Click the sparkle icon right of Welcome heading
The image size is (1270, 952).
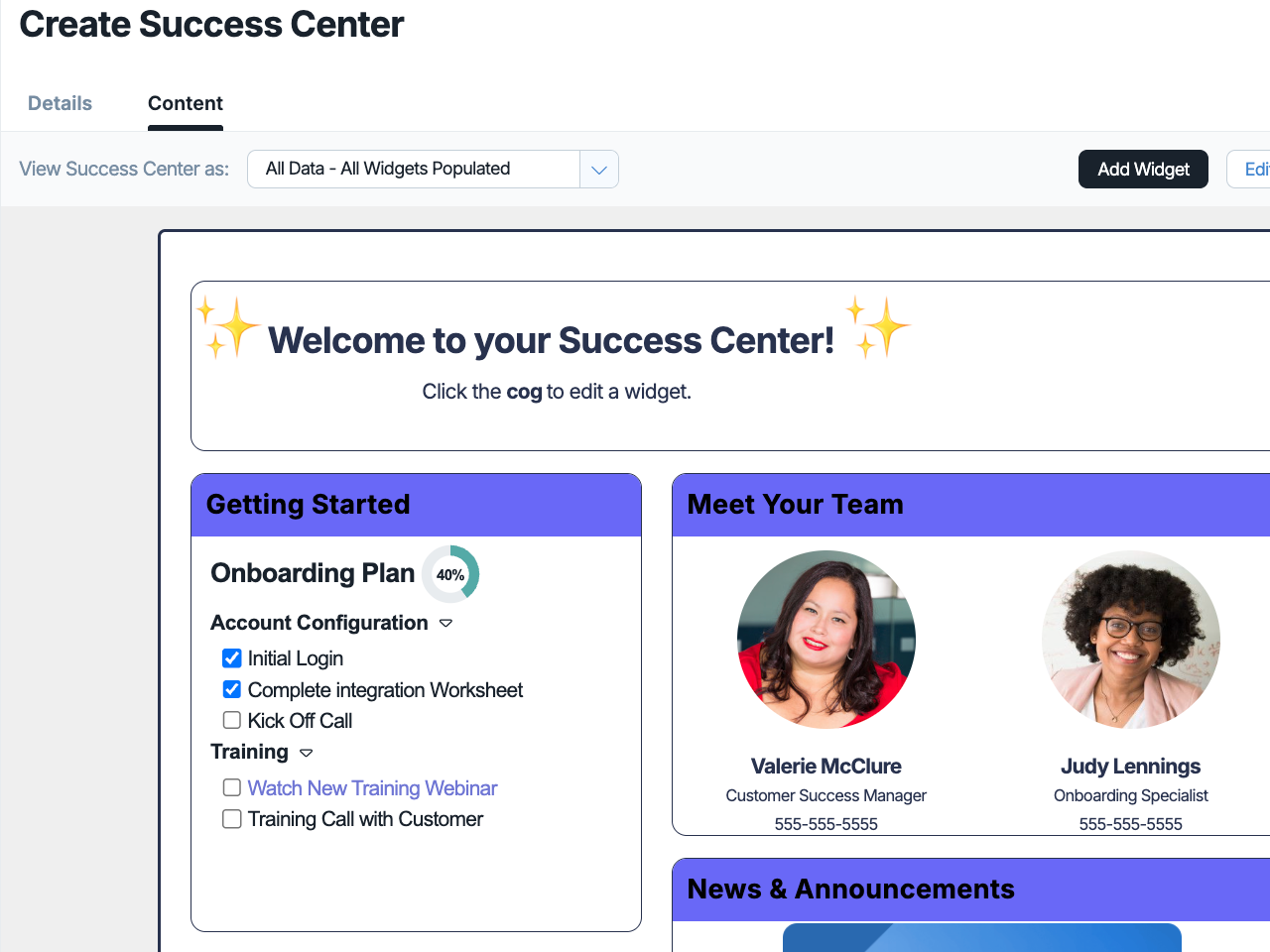pos(878,326)
